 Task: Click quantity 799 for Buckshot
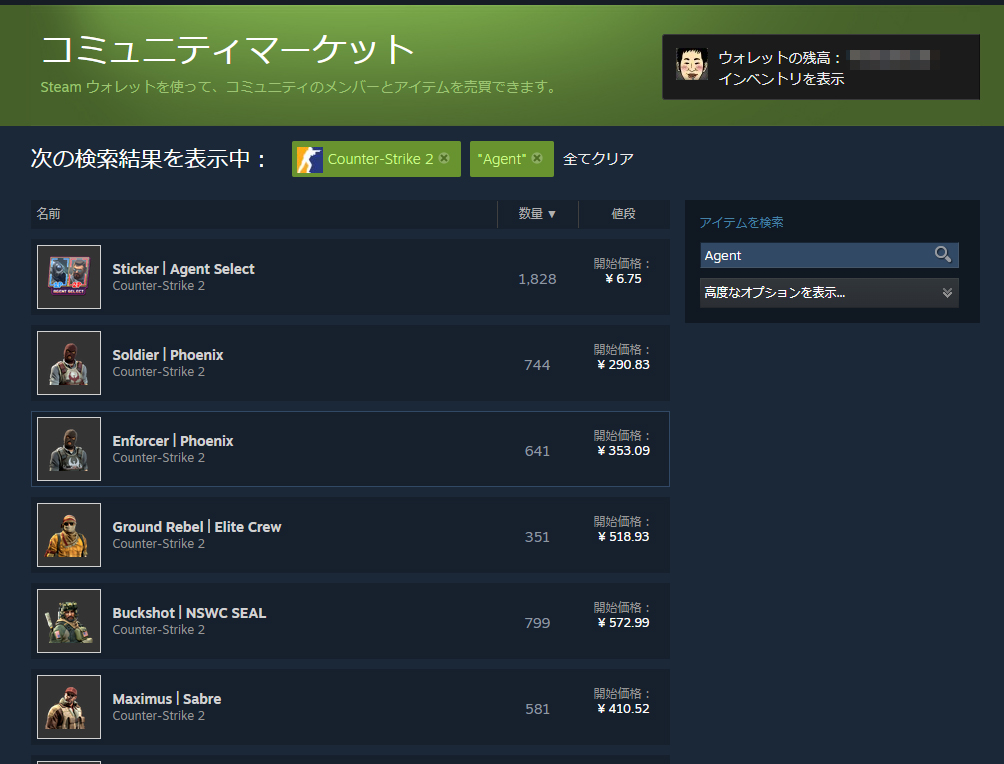point(537,623)
